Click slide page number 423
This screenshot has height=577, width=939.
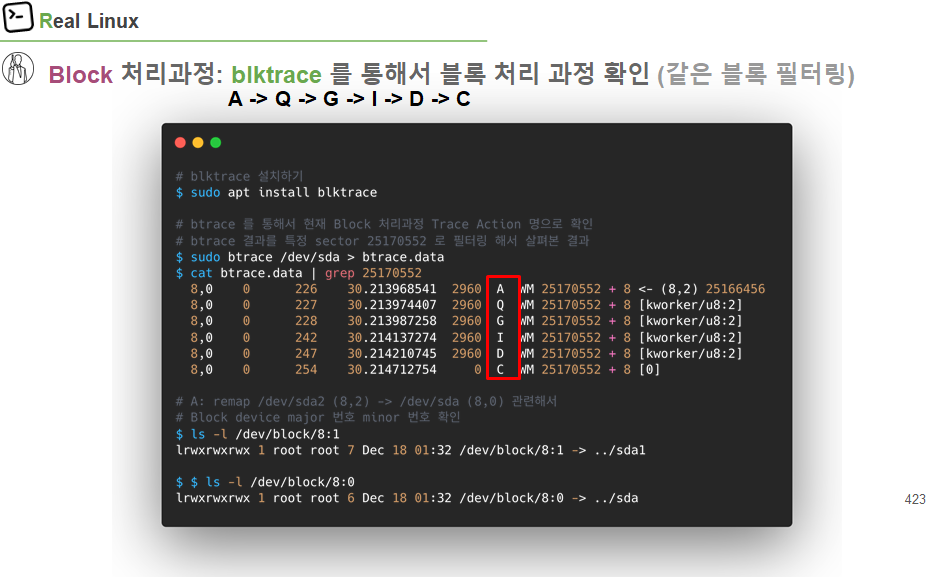point(915,500)
